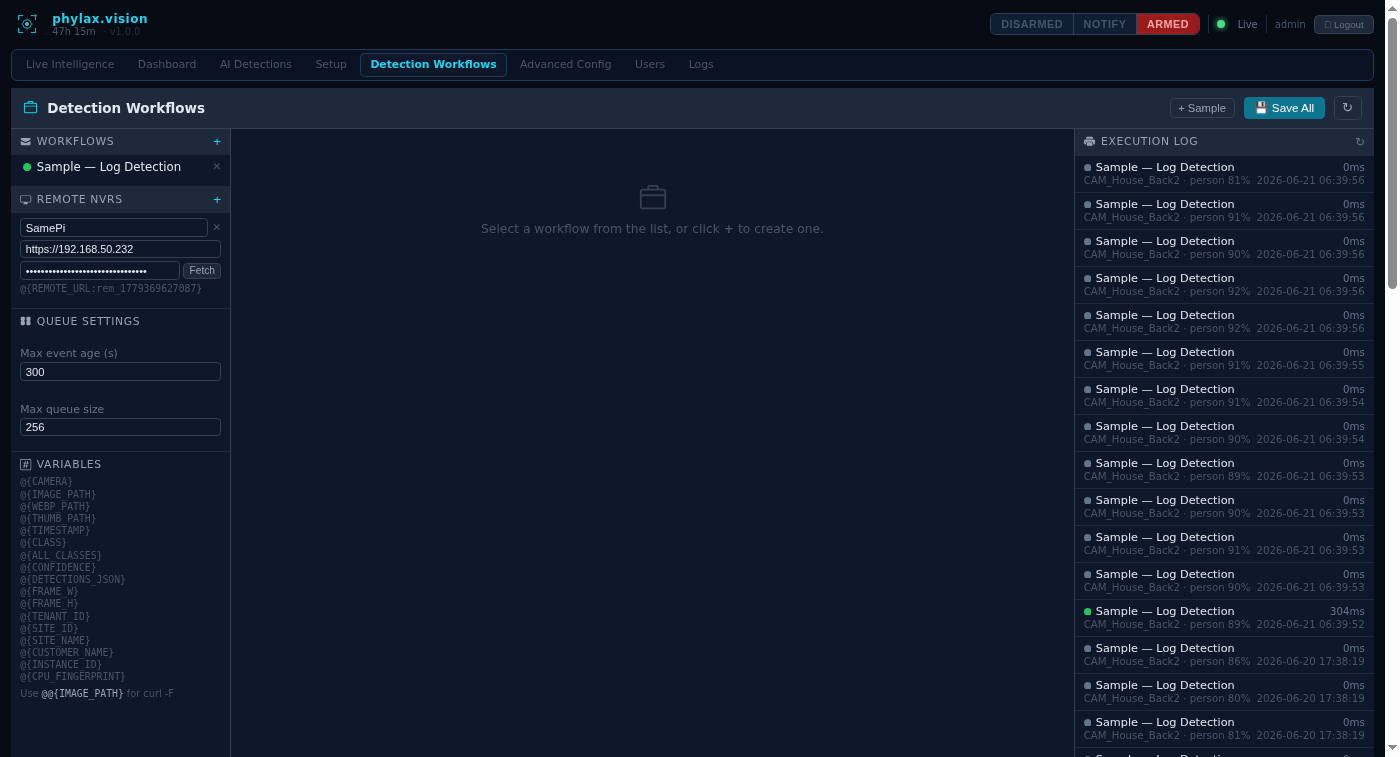
Task: Click Save All button
Action: 1284,108
